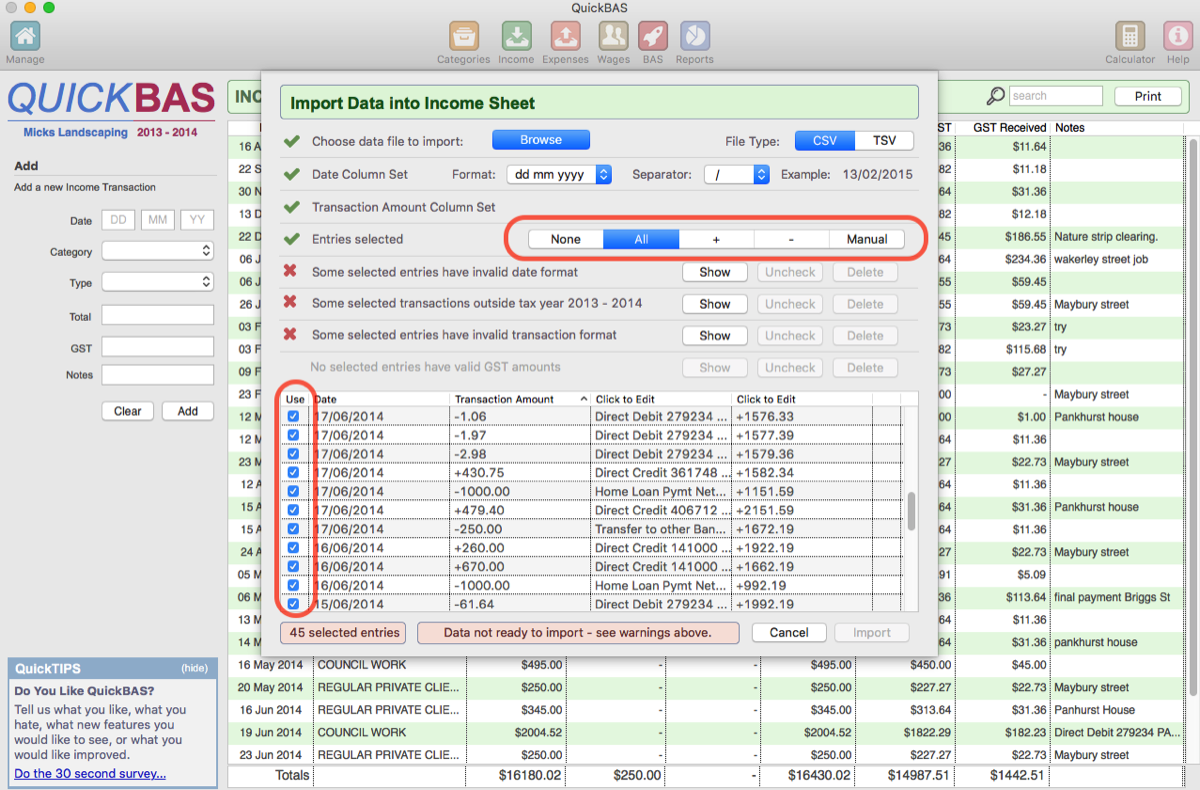Open the Expenses toolbar icon
The width and height of the screenshot is (1200, 790).
(565, 37)
